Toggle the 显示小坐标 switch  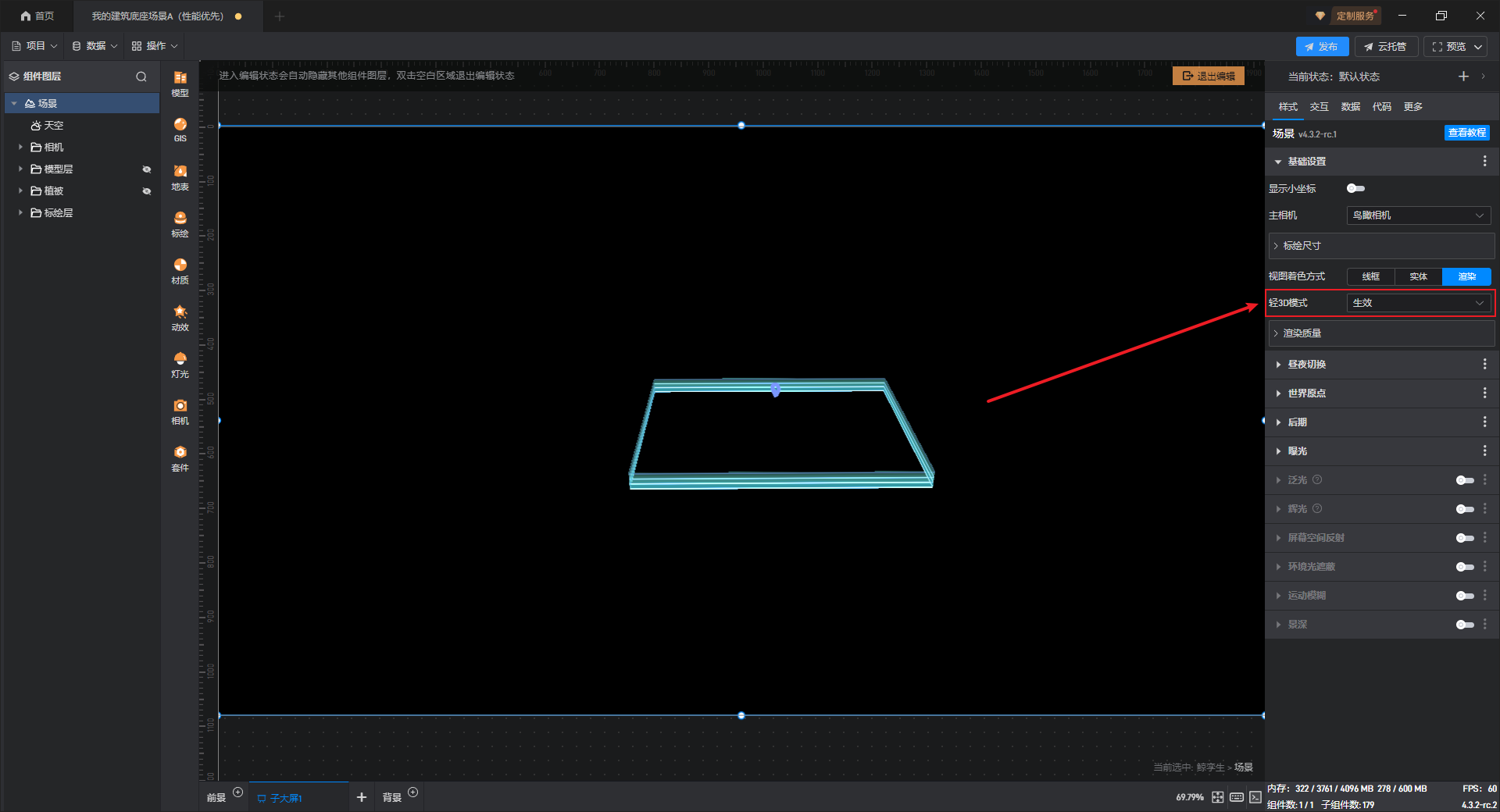click(x=1355, y=188)
